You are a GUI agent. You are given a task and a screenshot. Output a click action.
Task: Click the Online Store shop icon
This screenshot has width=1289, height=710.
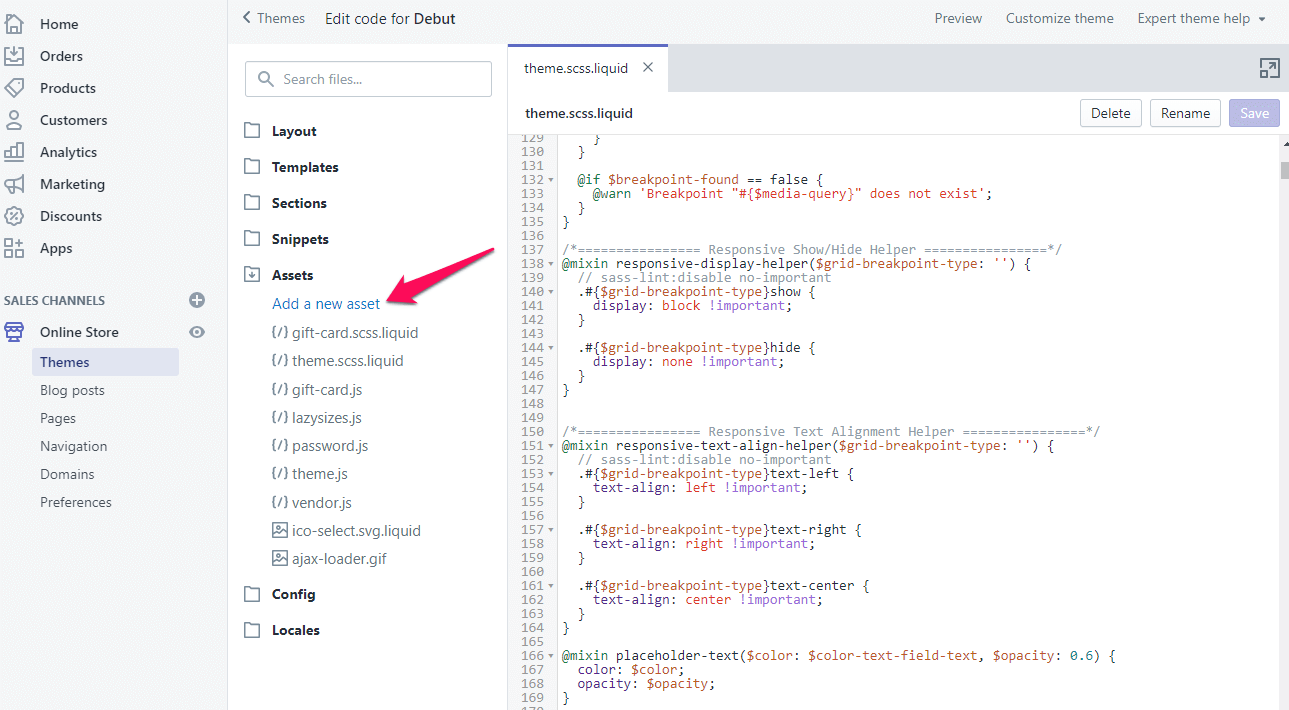pos(14,332)
